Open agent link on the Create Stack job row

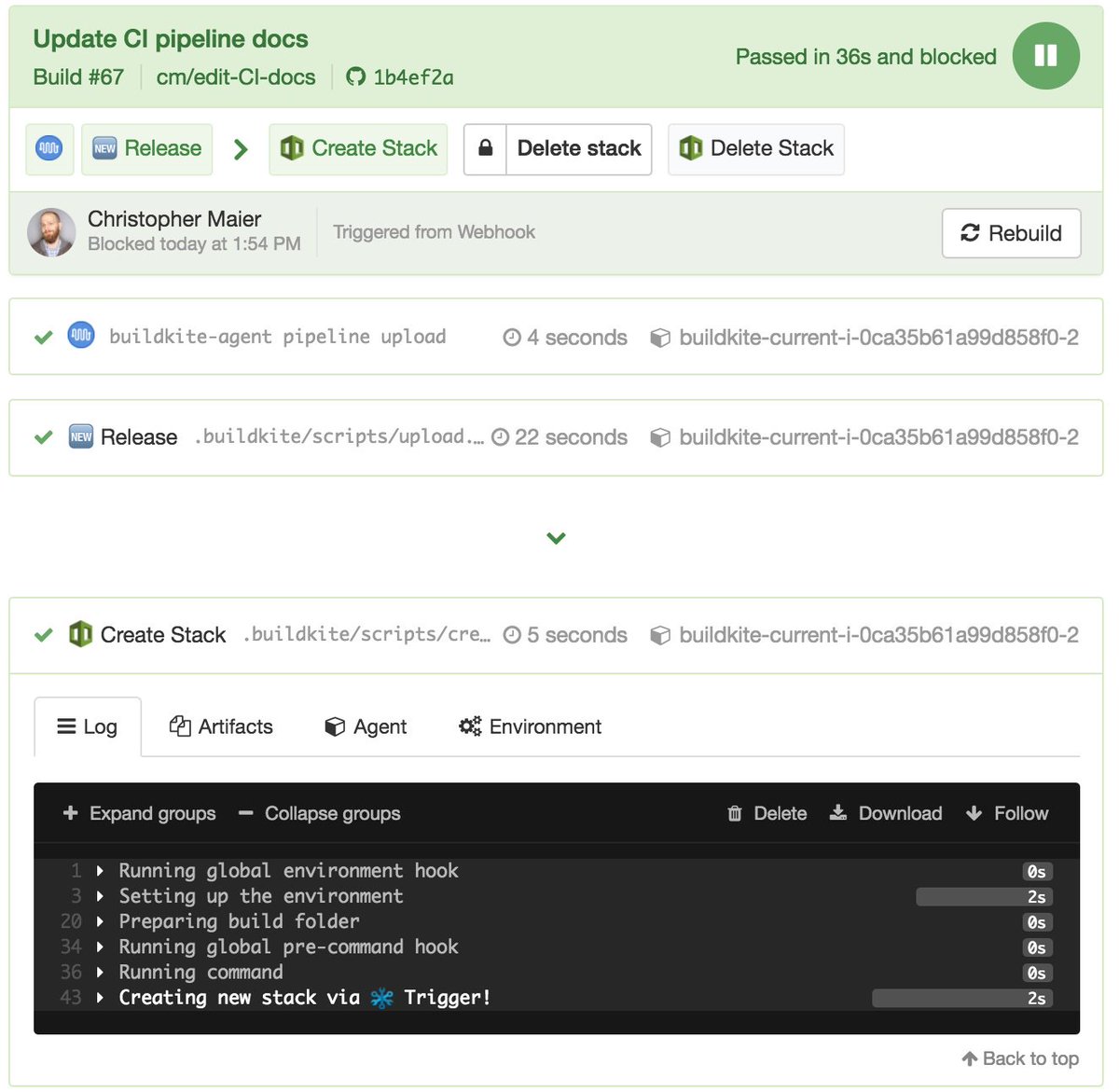(x=878, y=635)
